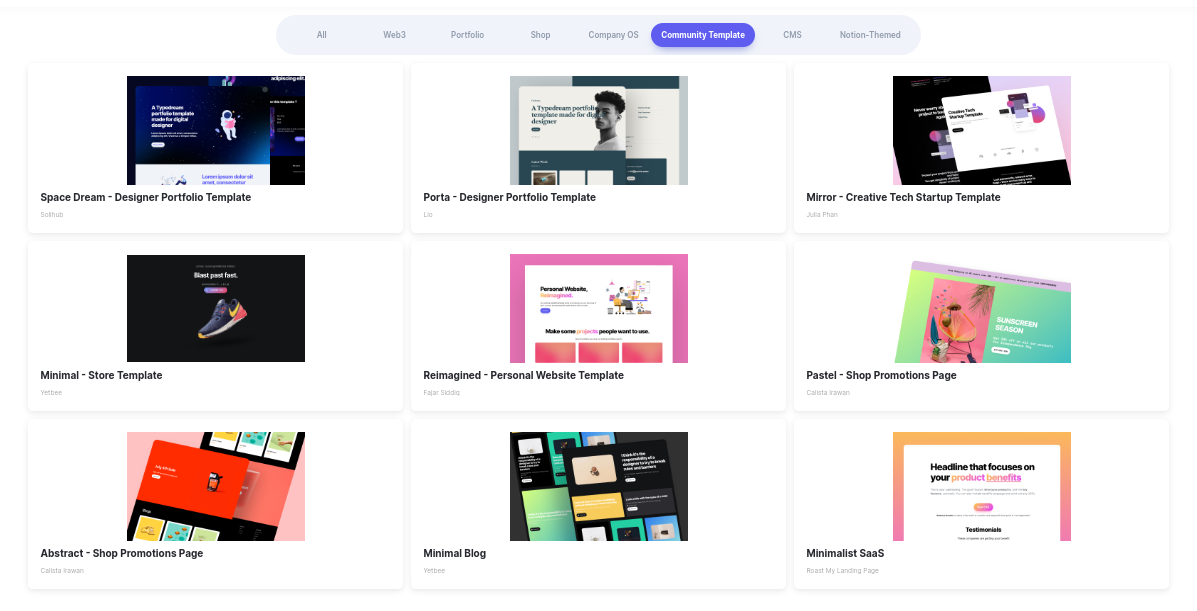This screenshot has width=1197, height=611.
Task: Click title Mirror - Creative Tech Startup Template
Action: point(903,197)
